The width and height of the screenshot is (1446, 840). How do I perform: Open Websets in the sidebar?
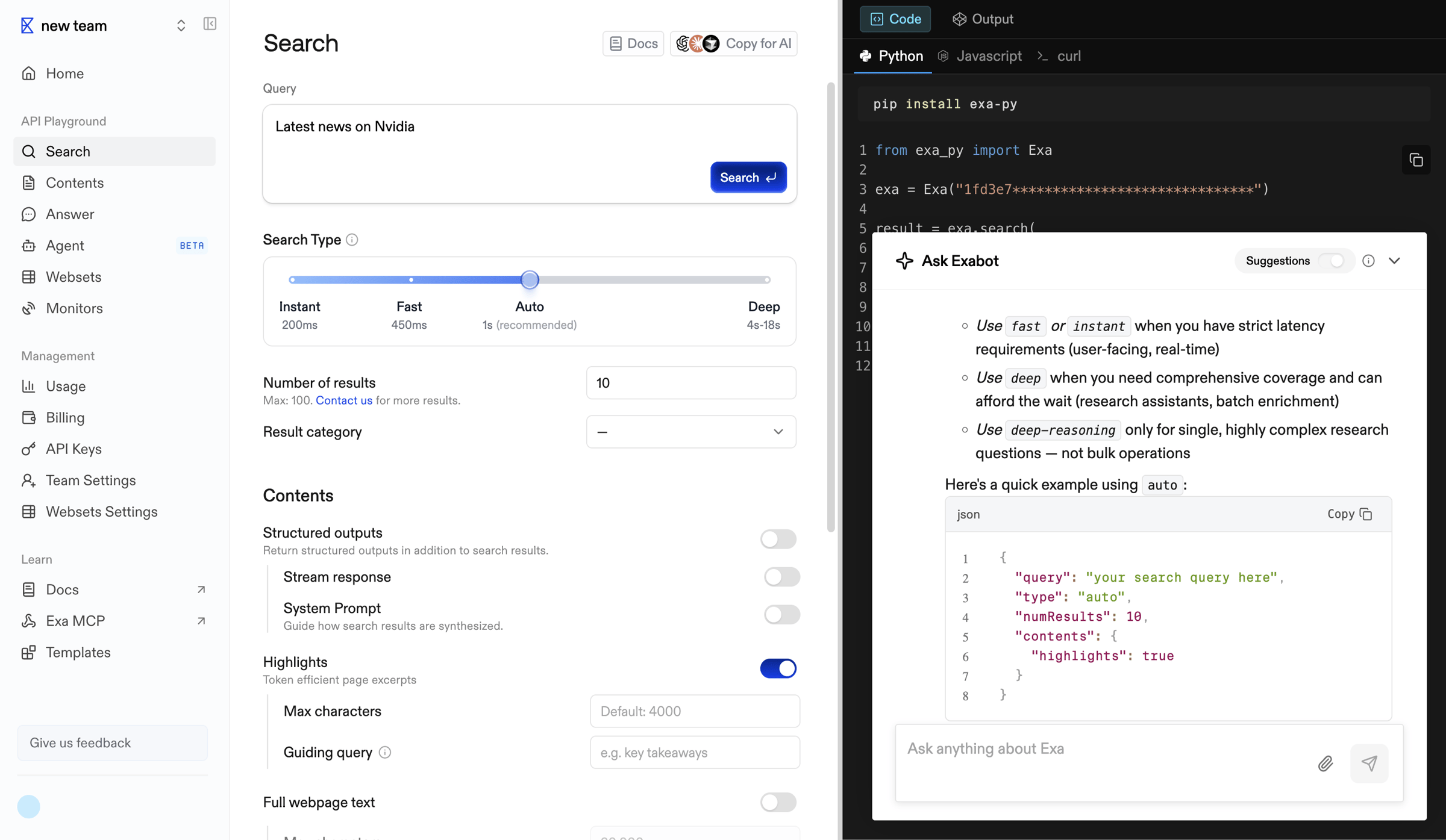[x=114, y=277]
